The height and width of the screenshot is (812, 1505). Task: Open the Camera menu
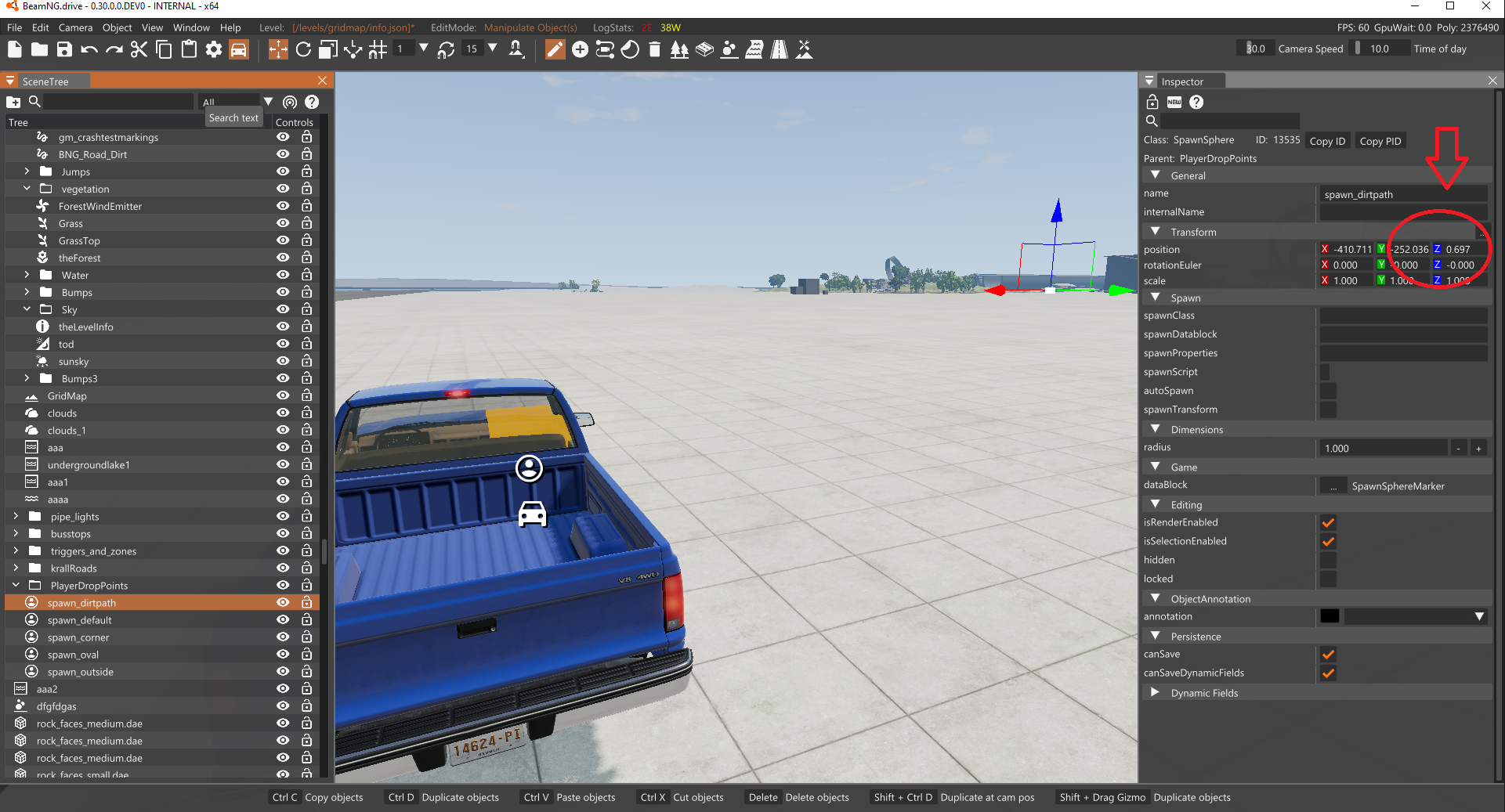pos(75,27)
